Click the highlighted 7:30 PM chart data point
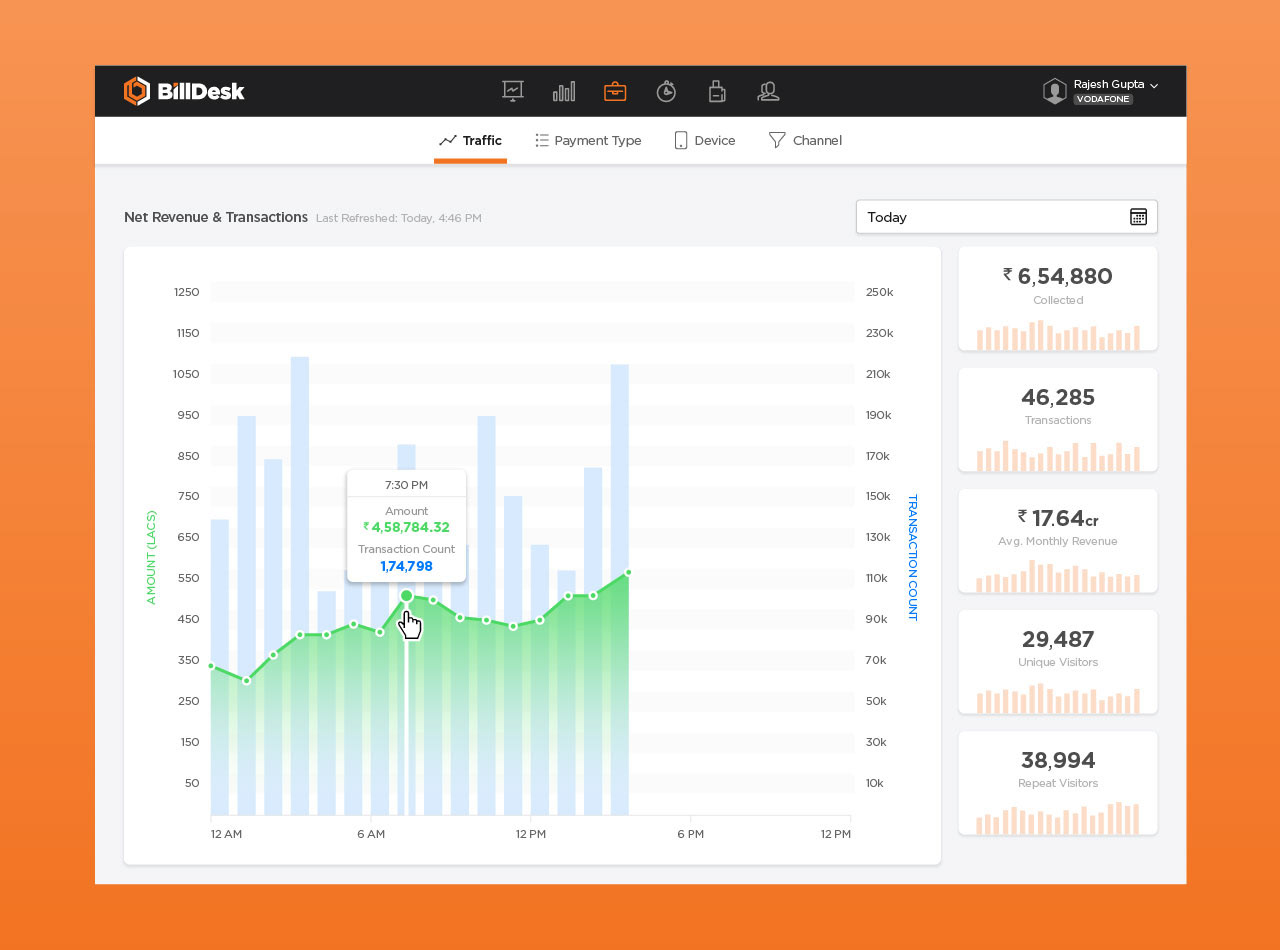 click(406, 596)
